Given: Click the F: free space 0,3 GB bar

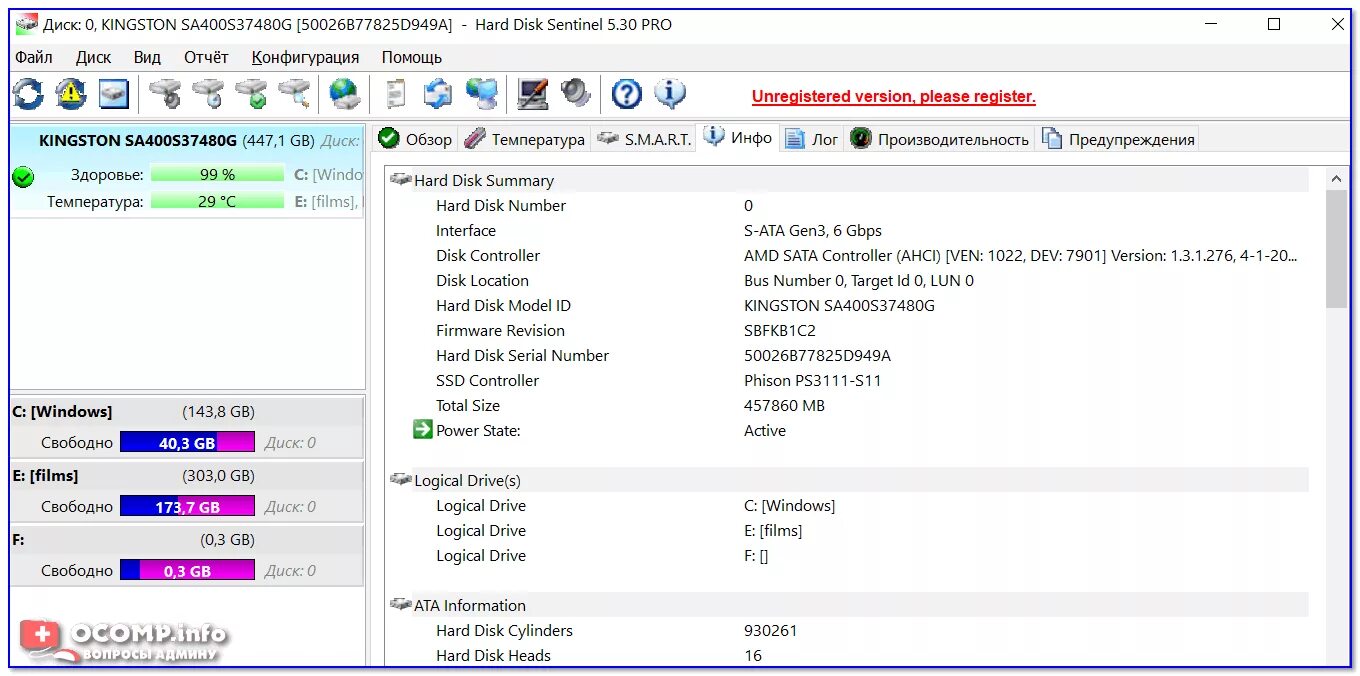Looking at the screenshot, I should (x=187, y=570).
